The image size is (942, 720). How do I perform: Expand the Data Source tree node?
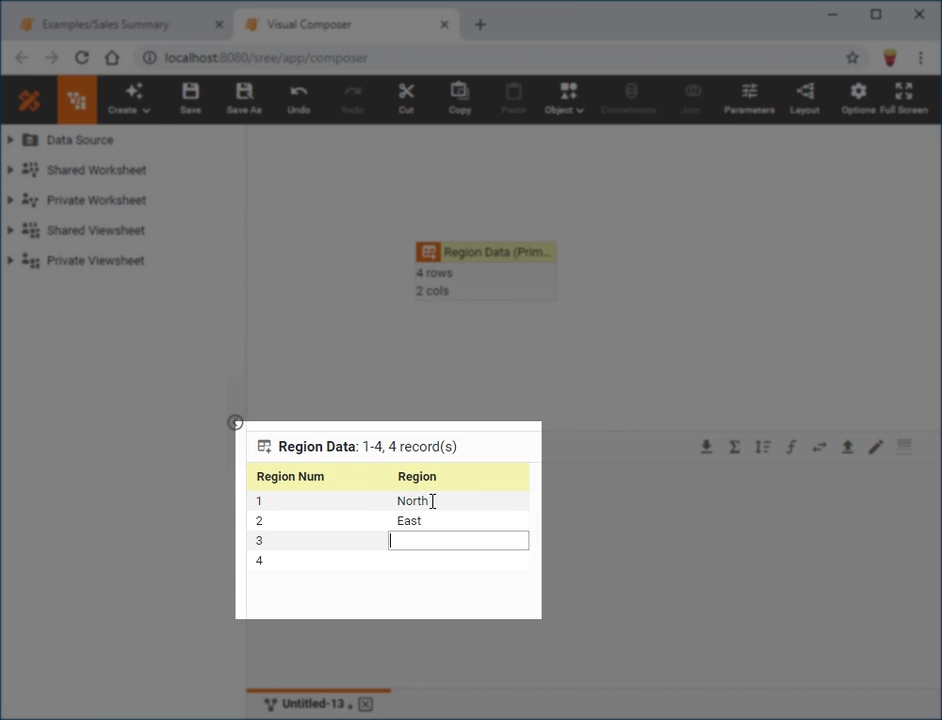pos(10,139)
